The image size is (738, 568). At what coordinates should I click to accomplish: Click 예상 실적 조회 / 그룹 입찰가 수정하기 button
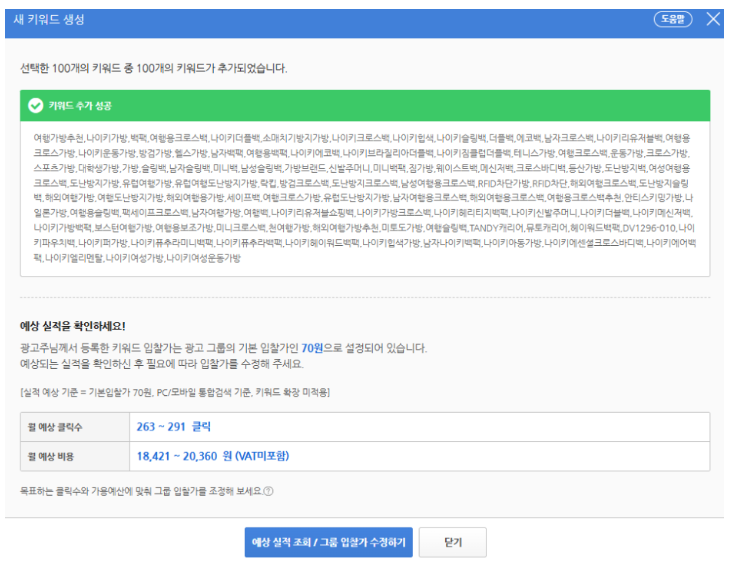point(328,542)
